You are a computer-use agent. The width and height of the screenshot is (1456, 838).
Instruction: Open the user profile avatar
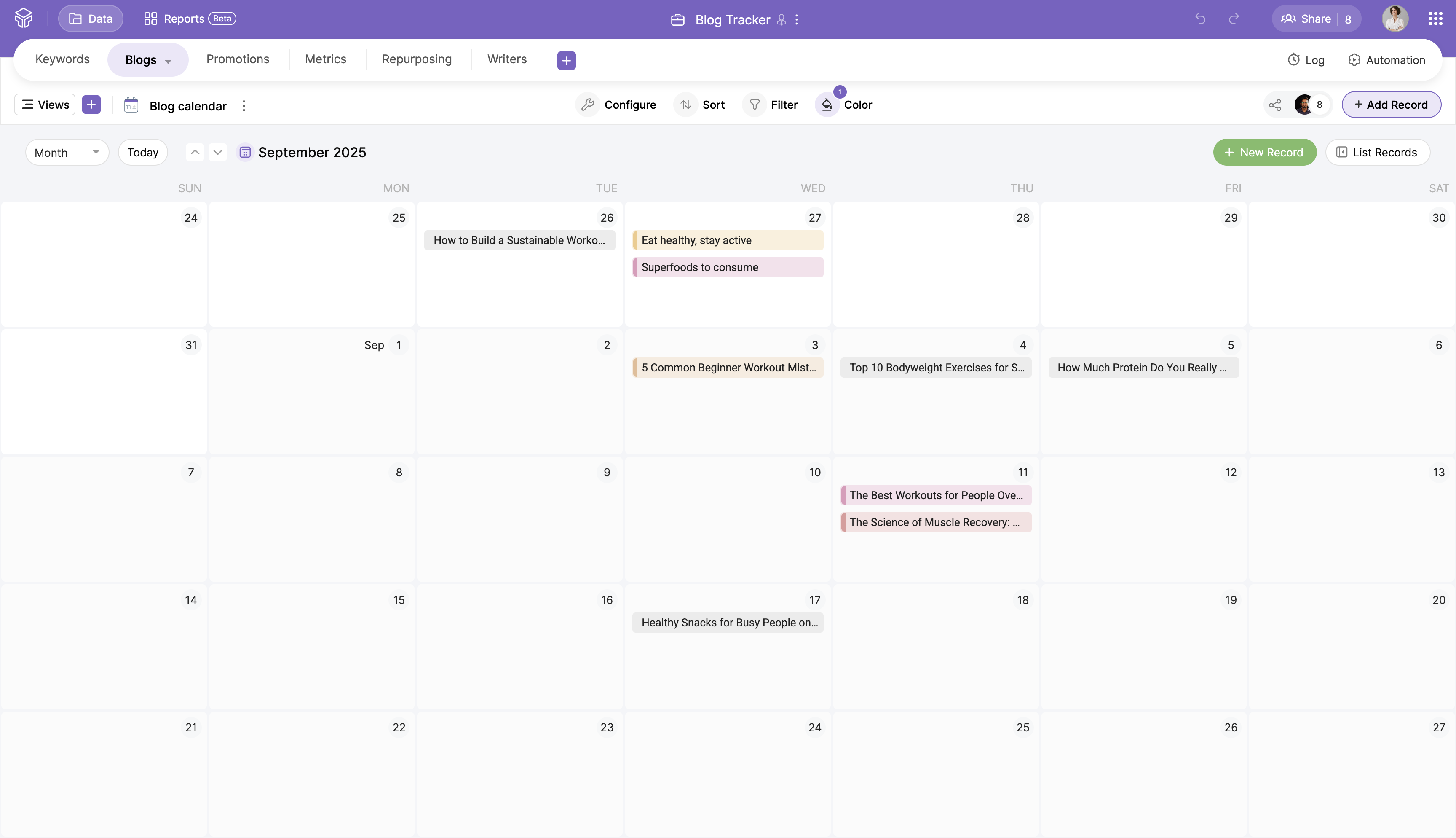pos(1395,19)
